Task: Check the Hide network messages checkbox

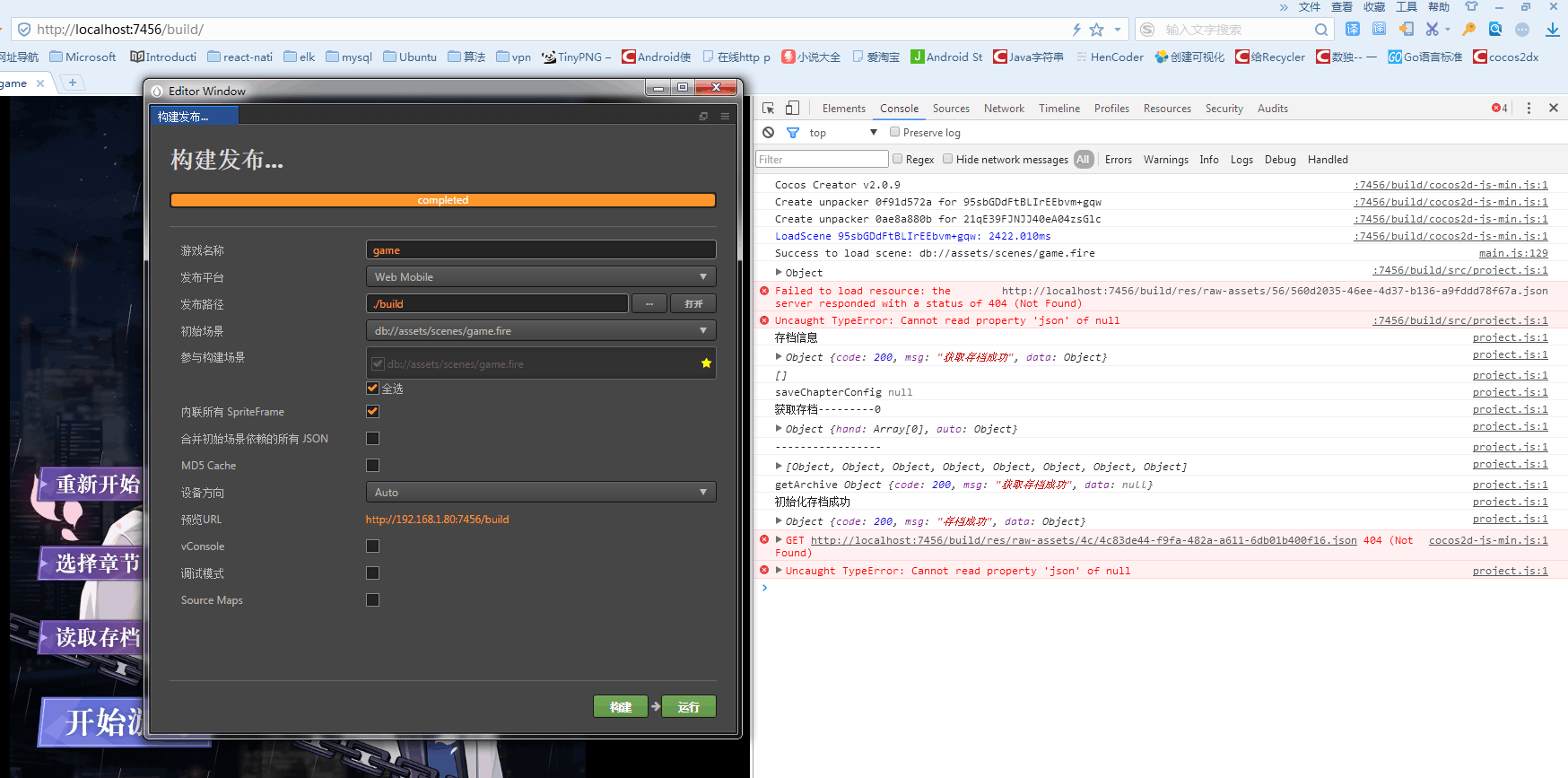Action: pos(947,159)
